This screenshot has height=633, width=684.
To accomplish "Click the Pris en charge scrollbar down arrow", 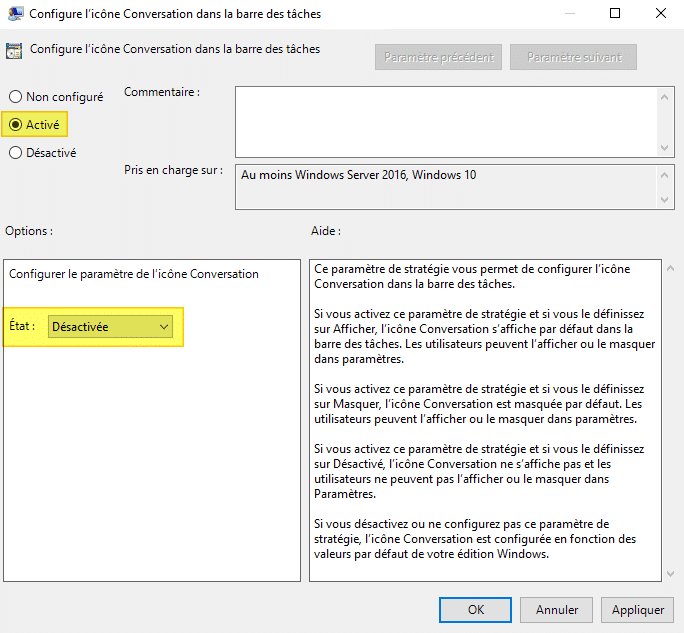I will pos(664,200).
